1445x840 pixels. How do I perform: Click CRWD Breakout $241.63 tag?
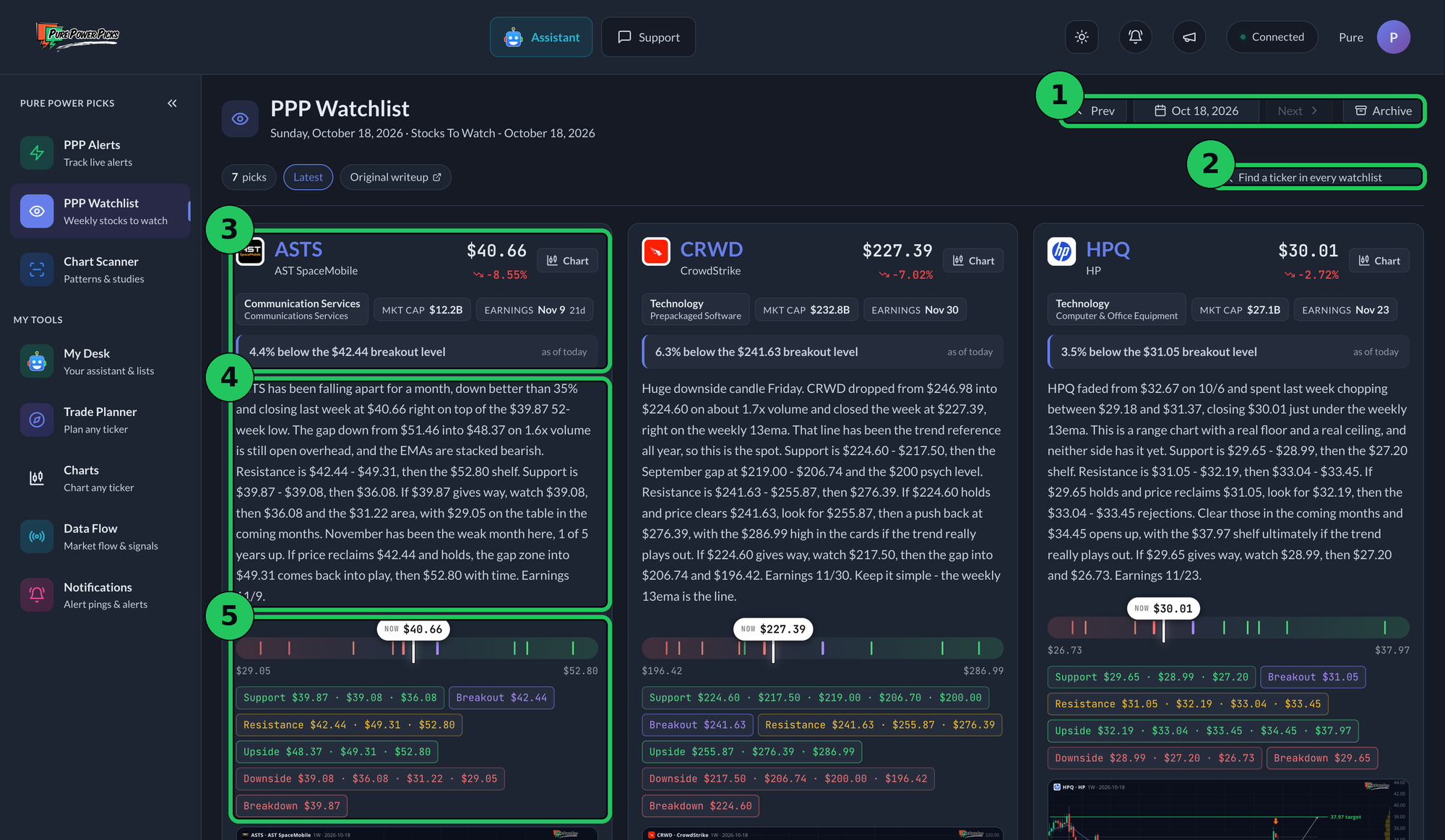[x=697, y=725]
